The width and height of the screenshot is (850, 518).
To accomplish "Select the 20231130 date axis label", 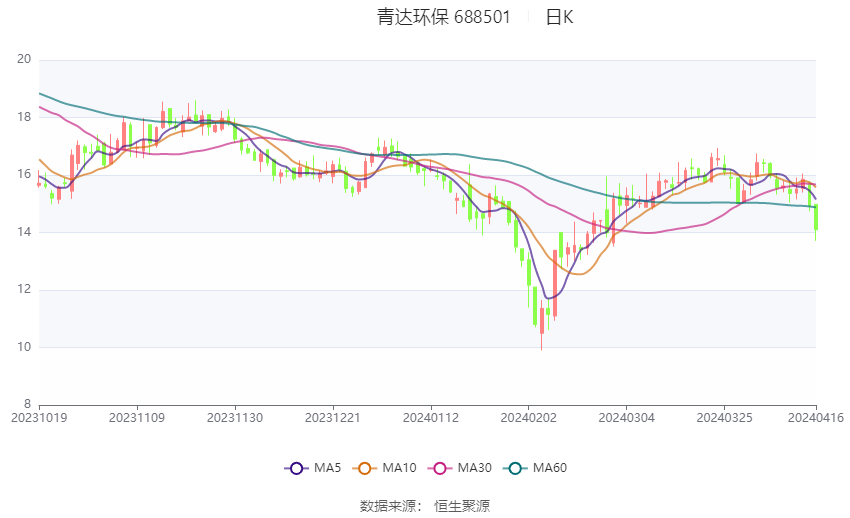I will click(x=235, y=418).
